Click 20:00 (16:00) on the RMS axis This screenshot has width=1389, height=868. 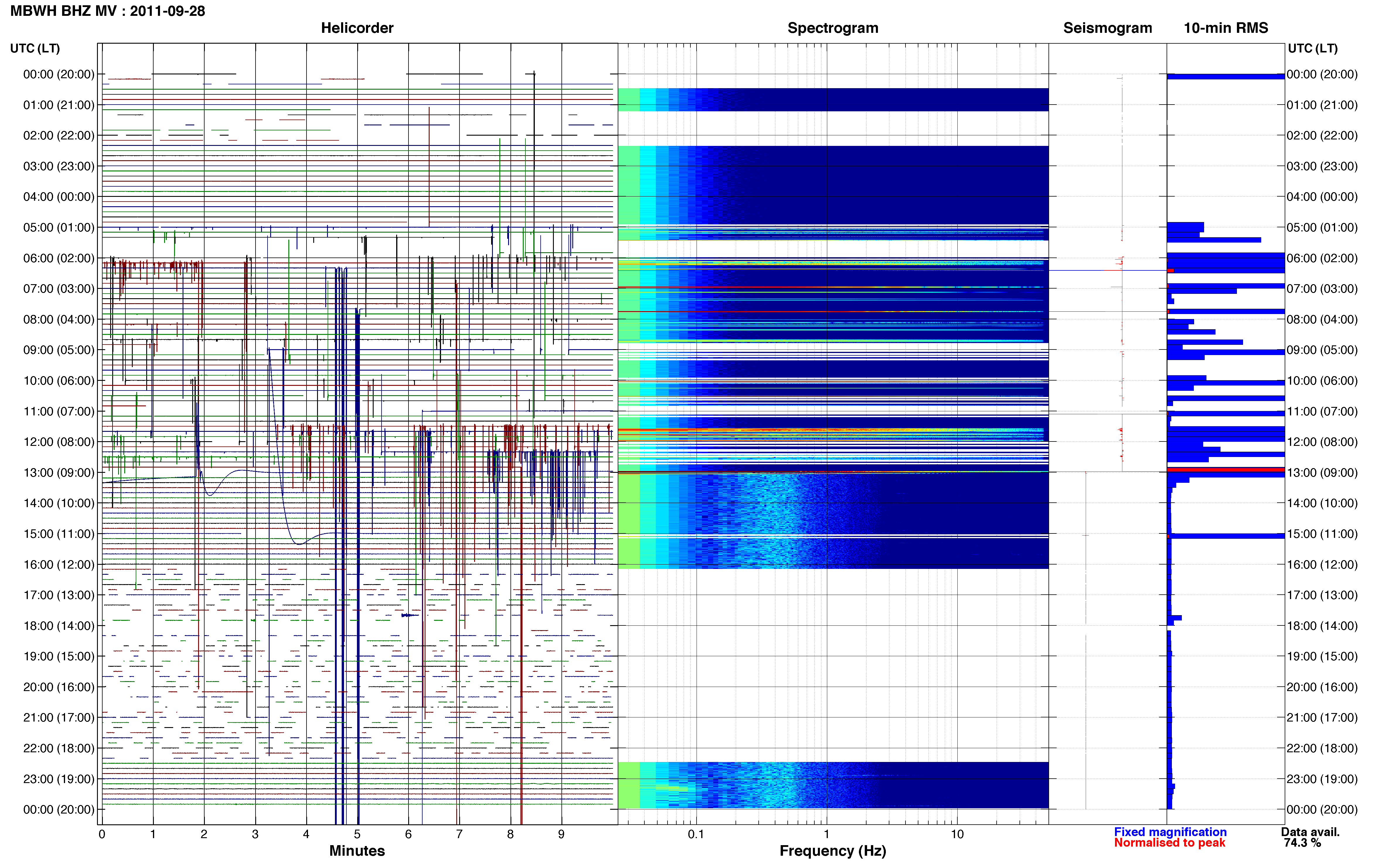[x=1322, y=687]
